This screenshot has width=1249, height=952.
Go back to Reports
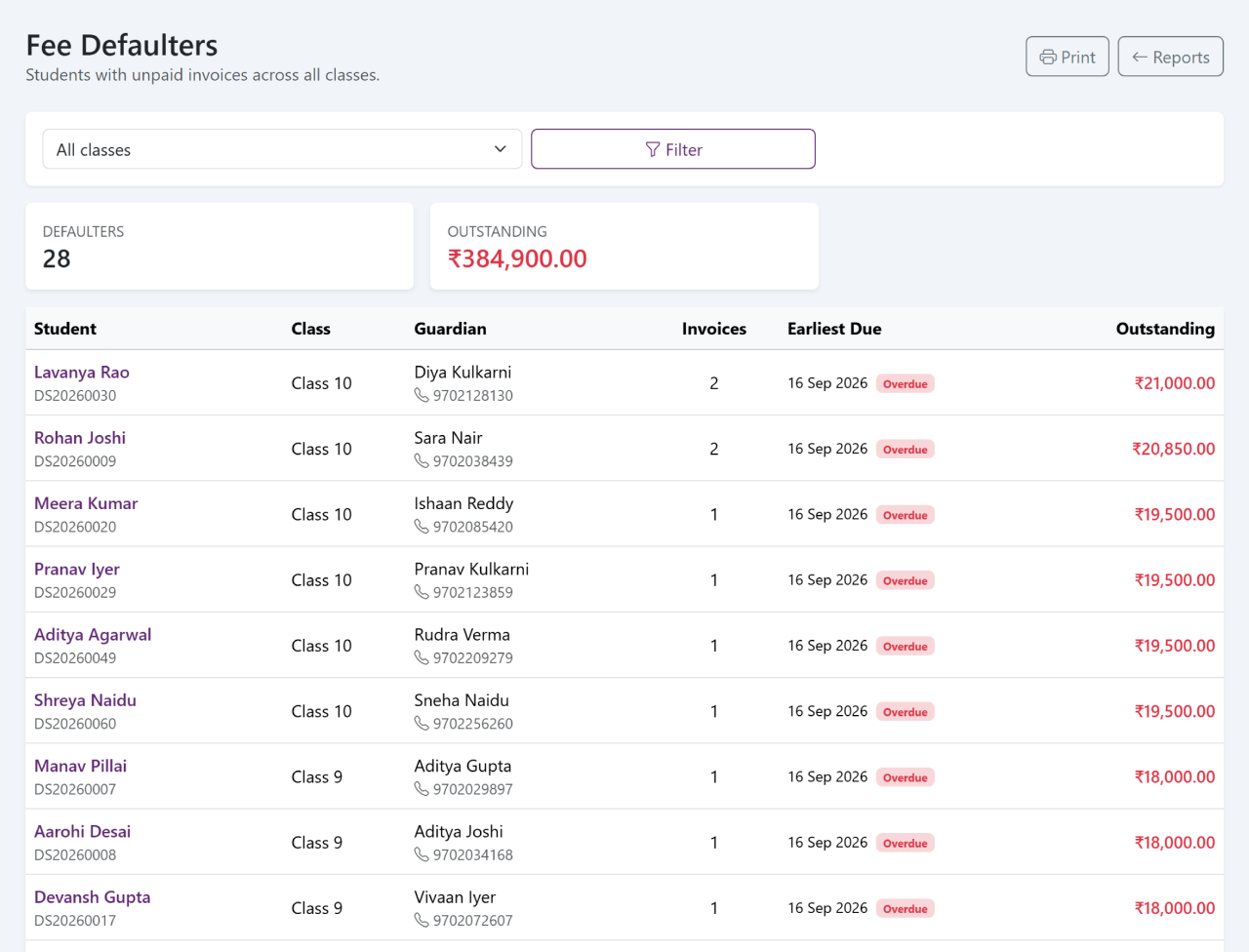[1170, 57]
